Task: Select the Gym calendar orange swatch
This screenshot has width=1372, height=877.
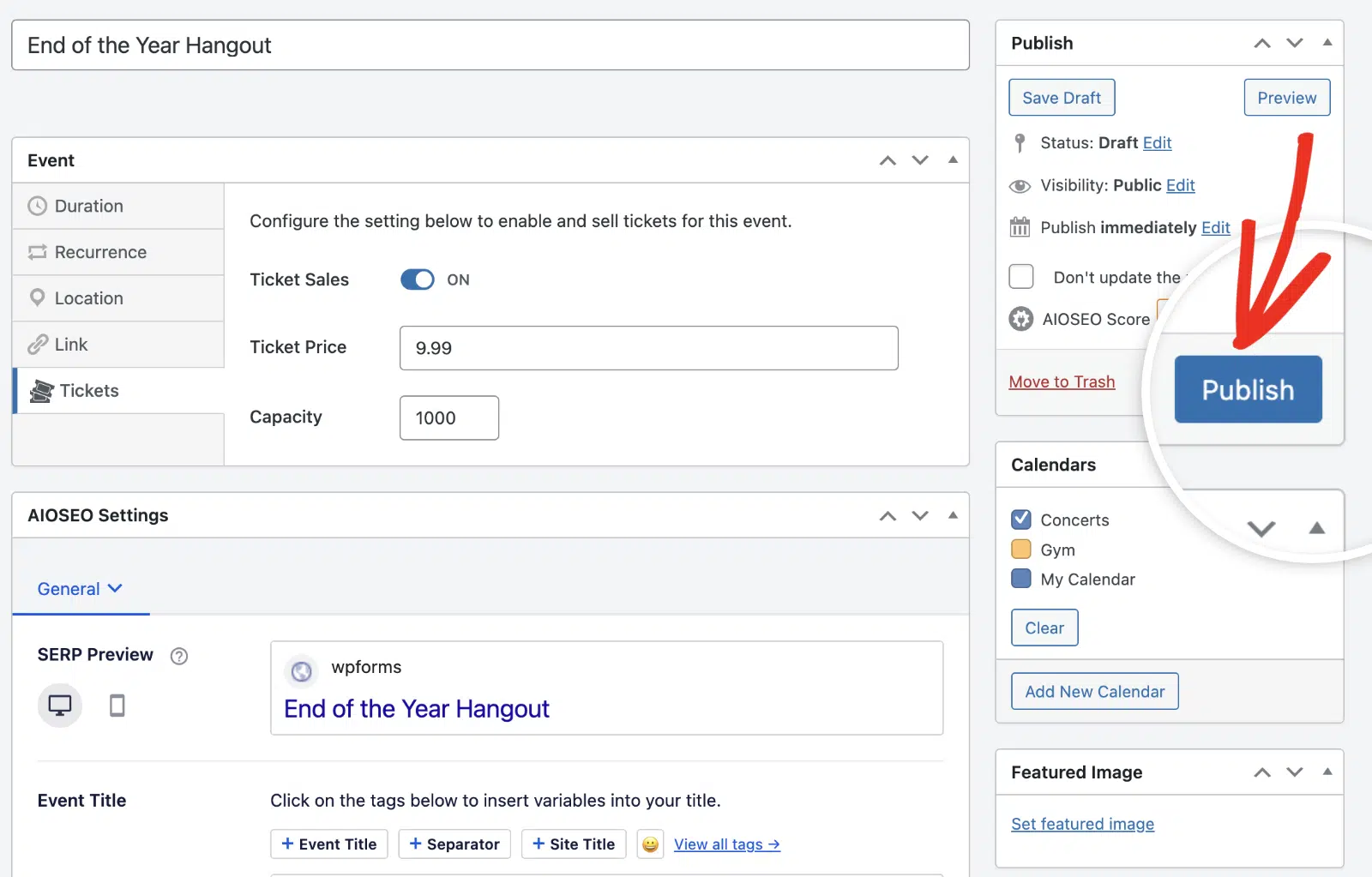Action: click(1021, 550)
